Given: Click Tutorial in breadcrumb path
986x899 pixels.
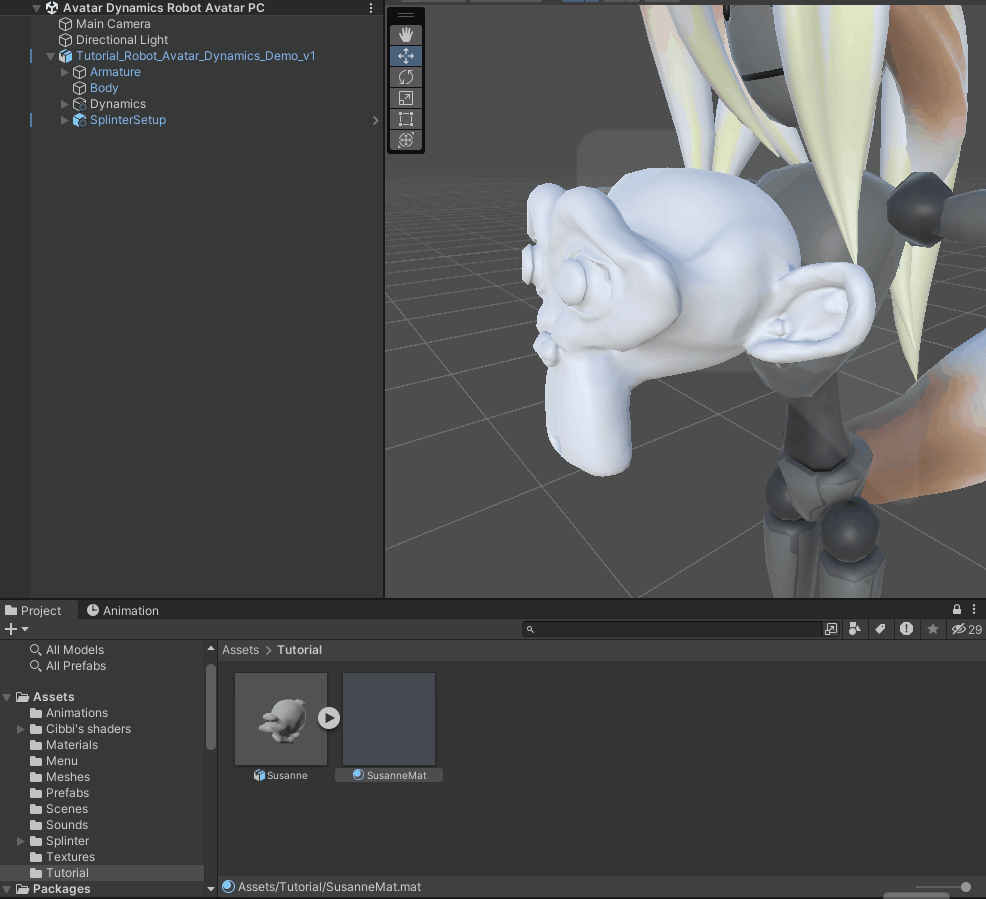Looking at the screenshot, I should 299,650.
